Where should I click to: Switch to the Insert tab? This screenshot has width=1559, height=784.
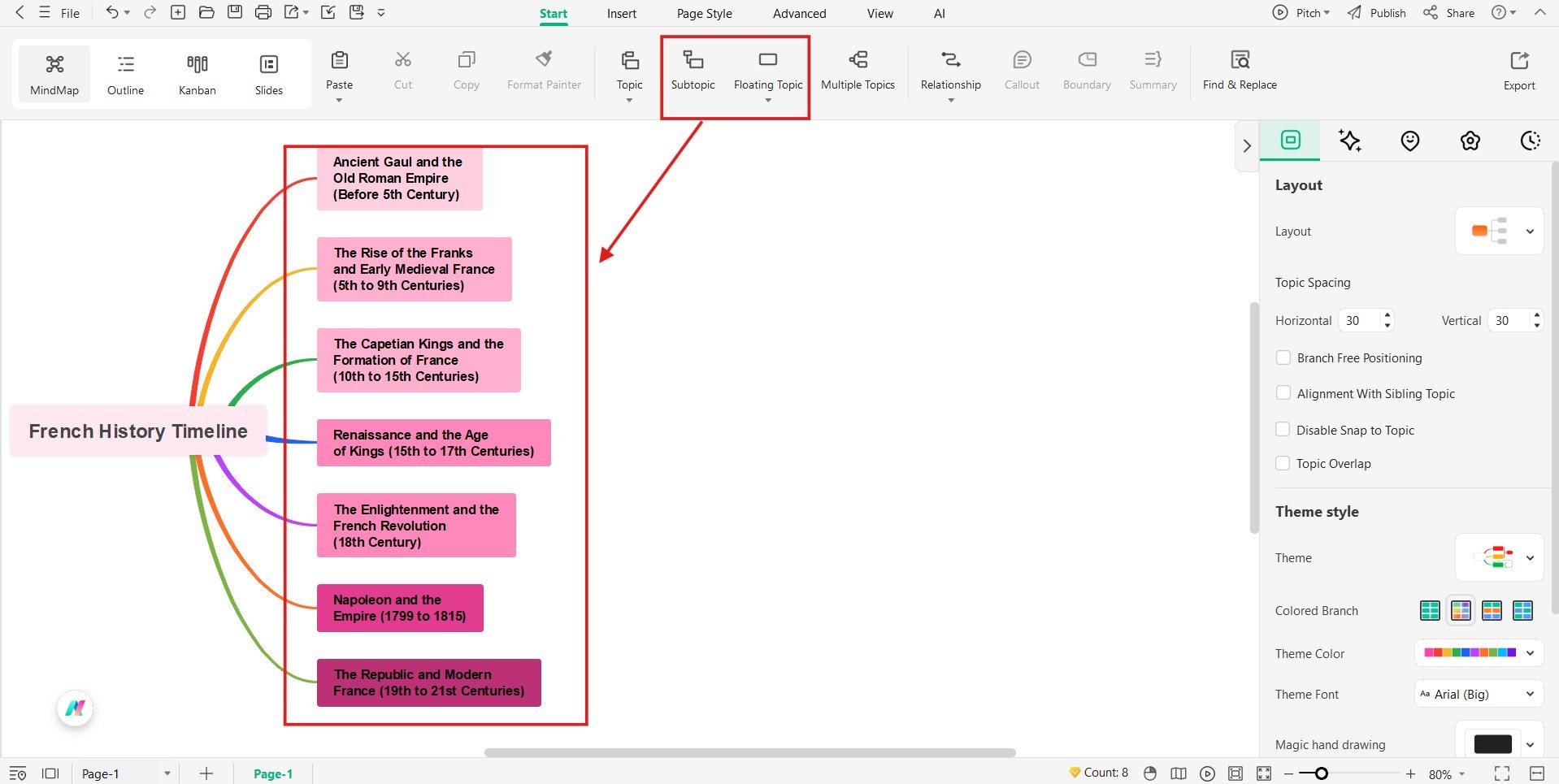[x=621, y=13]
